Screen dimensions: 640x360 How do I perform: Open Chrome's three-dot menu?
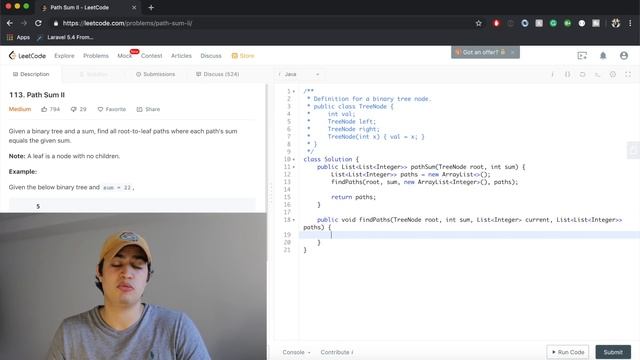630,23
